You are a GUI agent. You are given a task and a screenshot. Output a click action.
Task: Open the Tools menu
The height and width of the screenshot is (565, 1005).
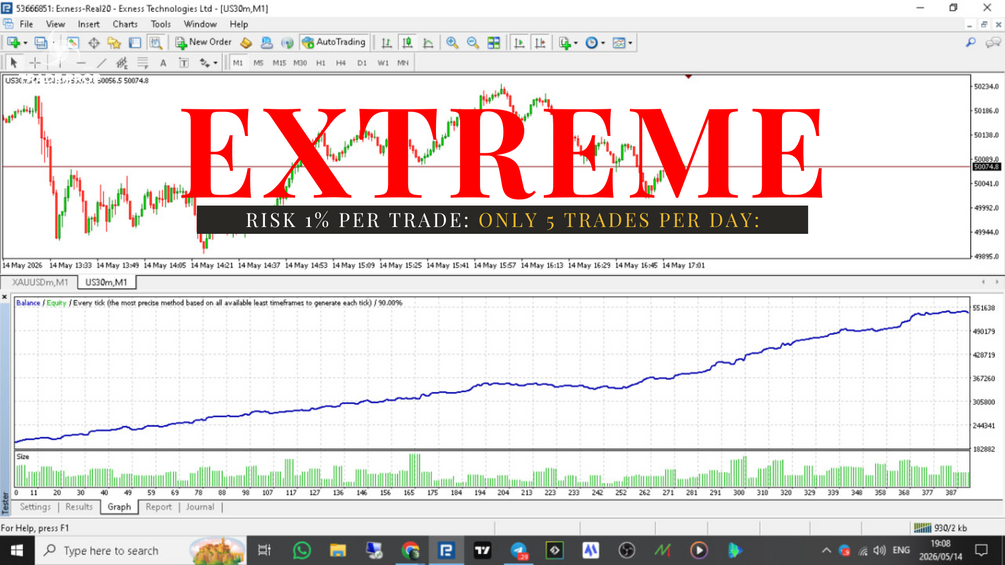point(161,24)
